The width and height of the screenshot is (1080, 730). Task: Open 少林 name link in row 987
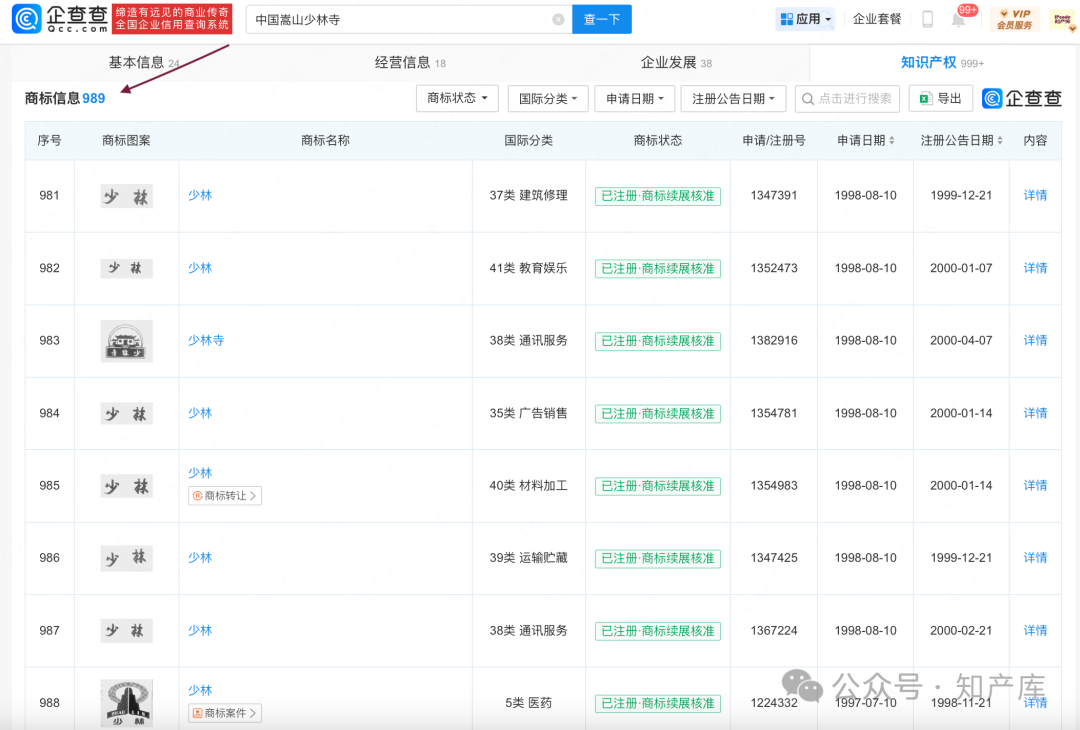[x=200, y=630]
